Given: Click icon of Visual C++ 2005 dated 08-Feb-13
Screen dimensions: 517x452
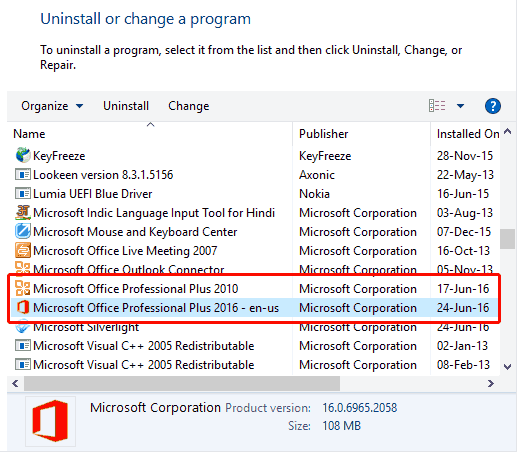Looking at the screenshot, I should click(x=23, y=364).
